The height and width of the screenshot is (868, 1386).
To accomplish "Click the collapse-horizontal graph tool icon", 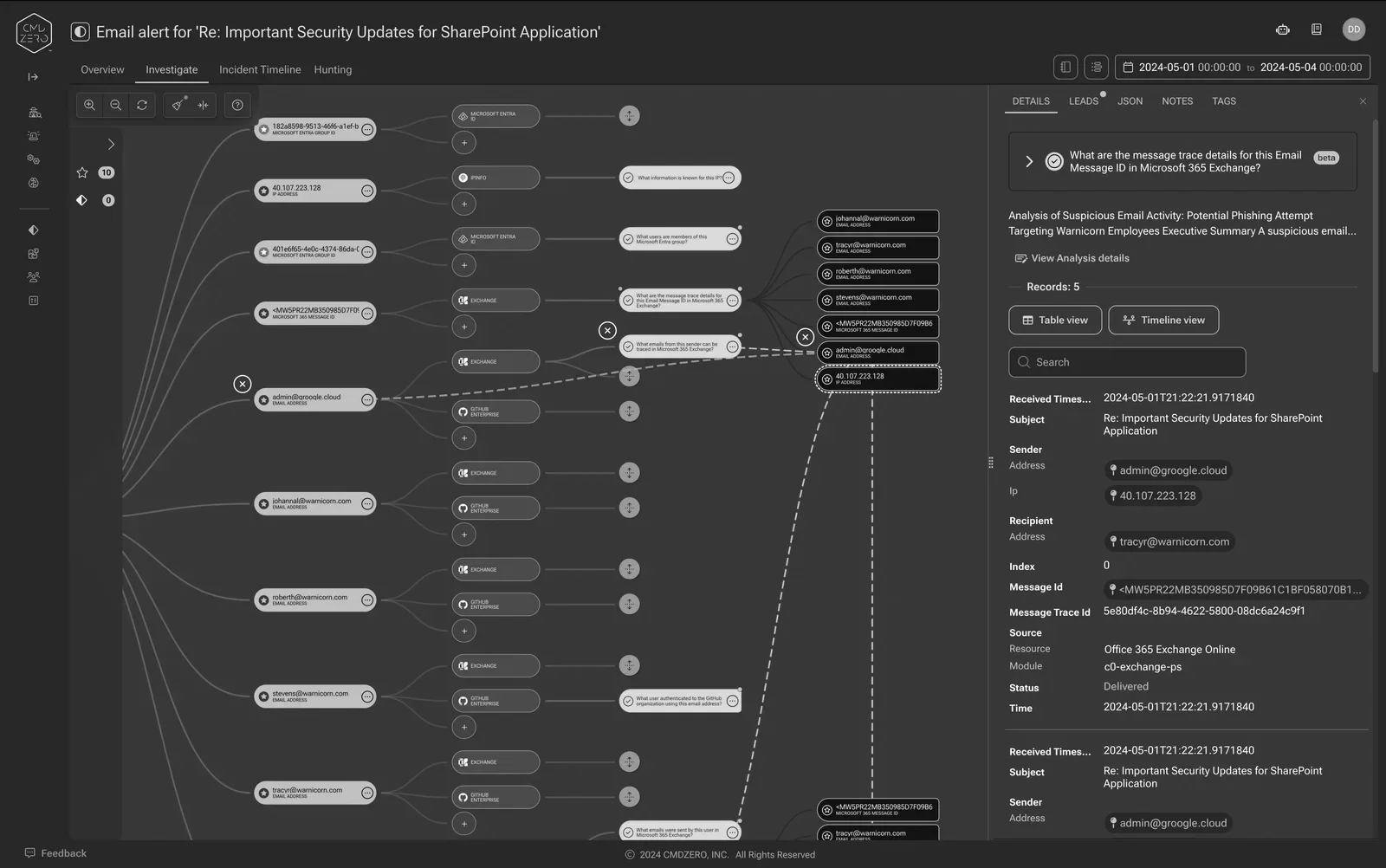I will [x=203, y=105].
